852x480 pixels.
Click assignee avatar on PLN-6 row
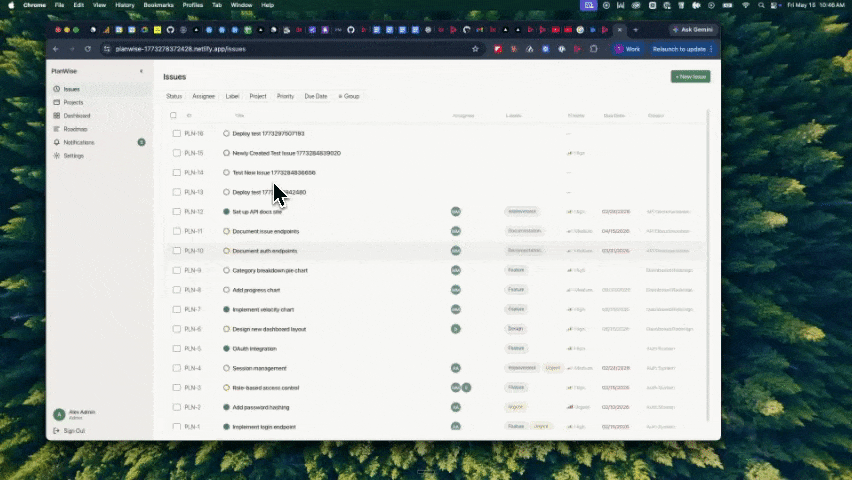click(x=456, y=329)
